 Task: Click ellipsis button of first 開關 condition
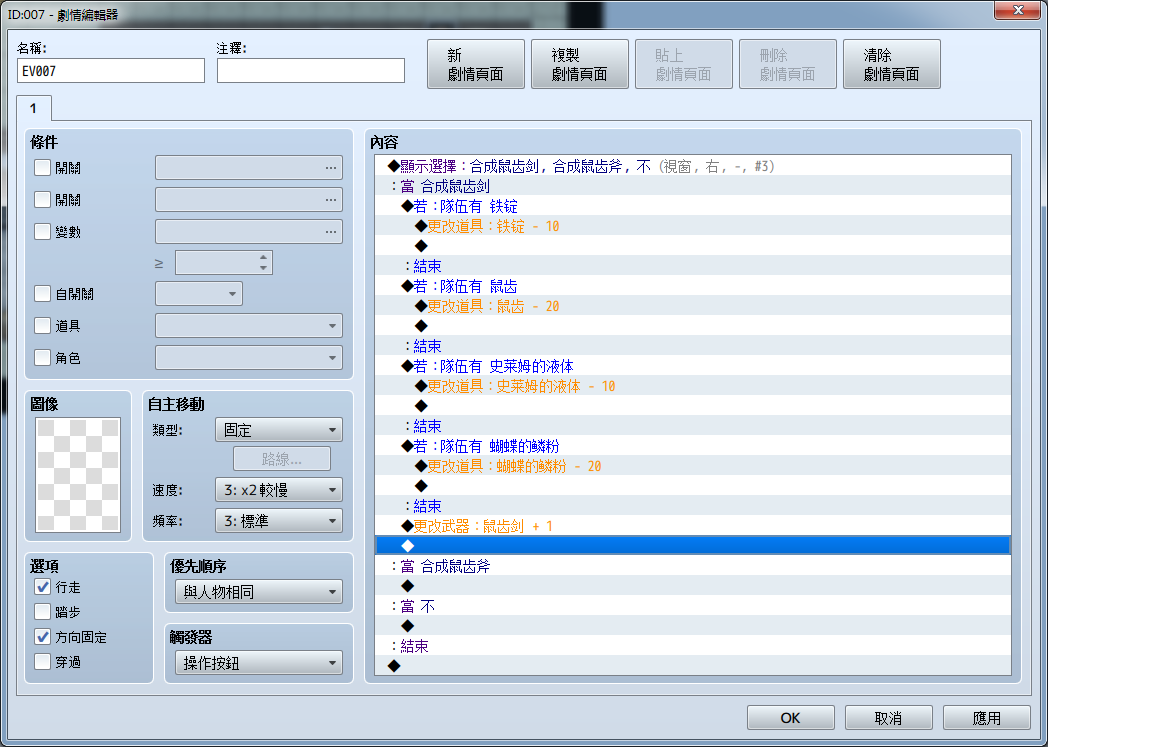click(331, 167)
